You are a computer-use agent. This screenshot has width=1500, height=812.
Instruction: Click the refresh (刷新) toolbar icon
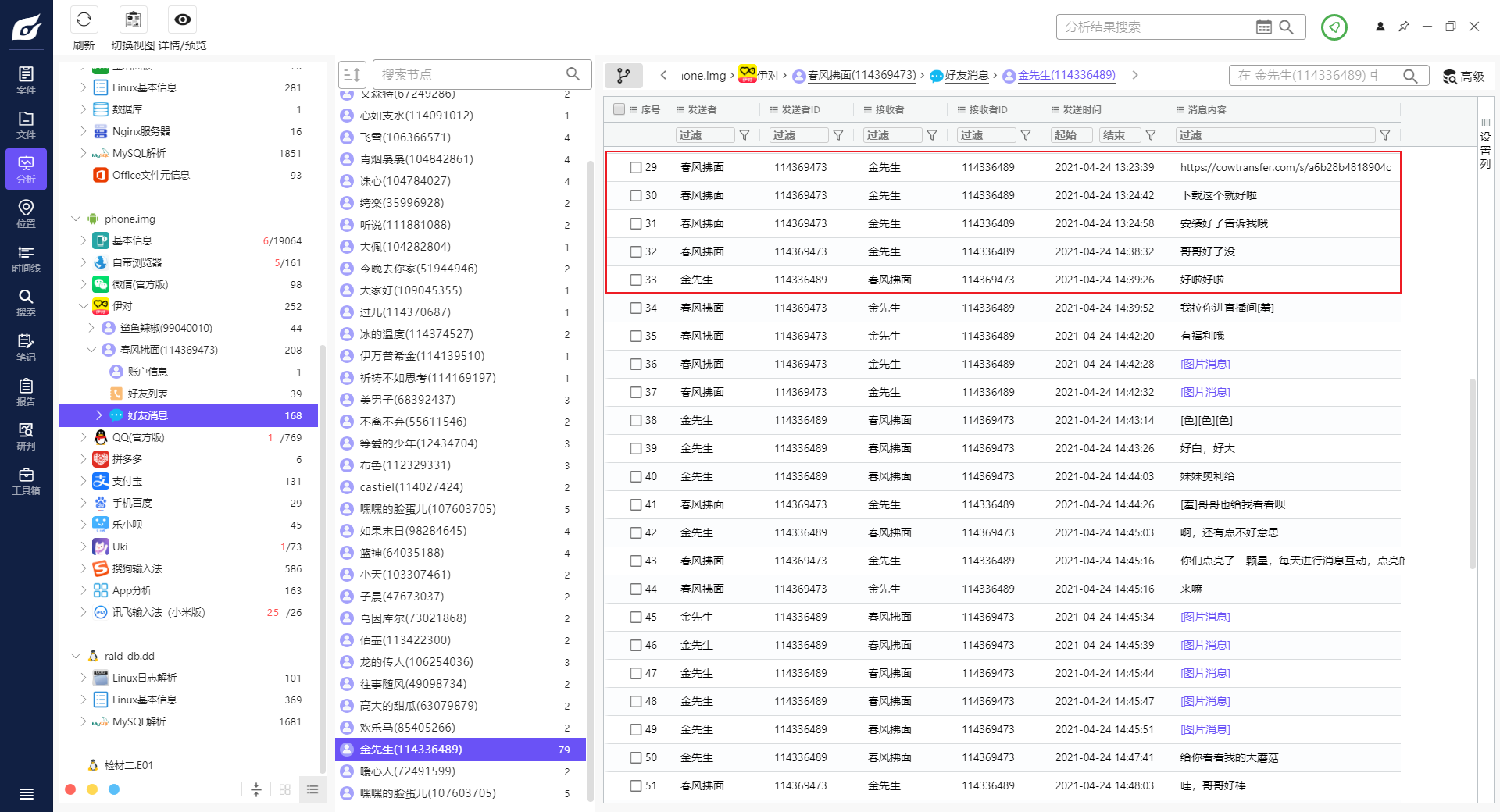[84, 20]
